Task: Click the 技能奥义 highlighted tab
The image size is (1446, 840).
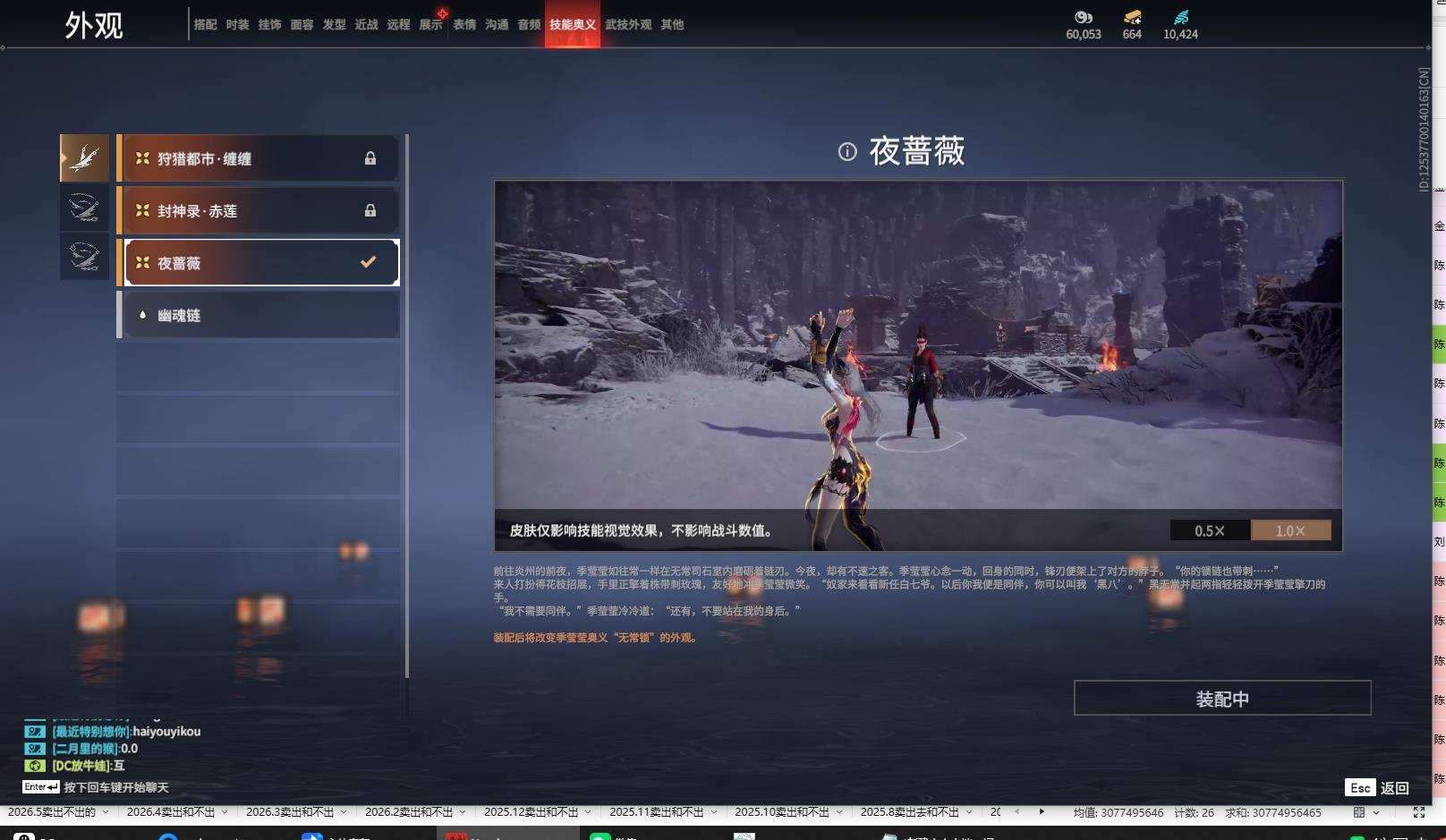Action: point(573,24)
